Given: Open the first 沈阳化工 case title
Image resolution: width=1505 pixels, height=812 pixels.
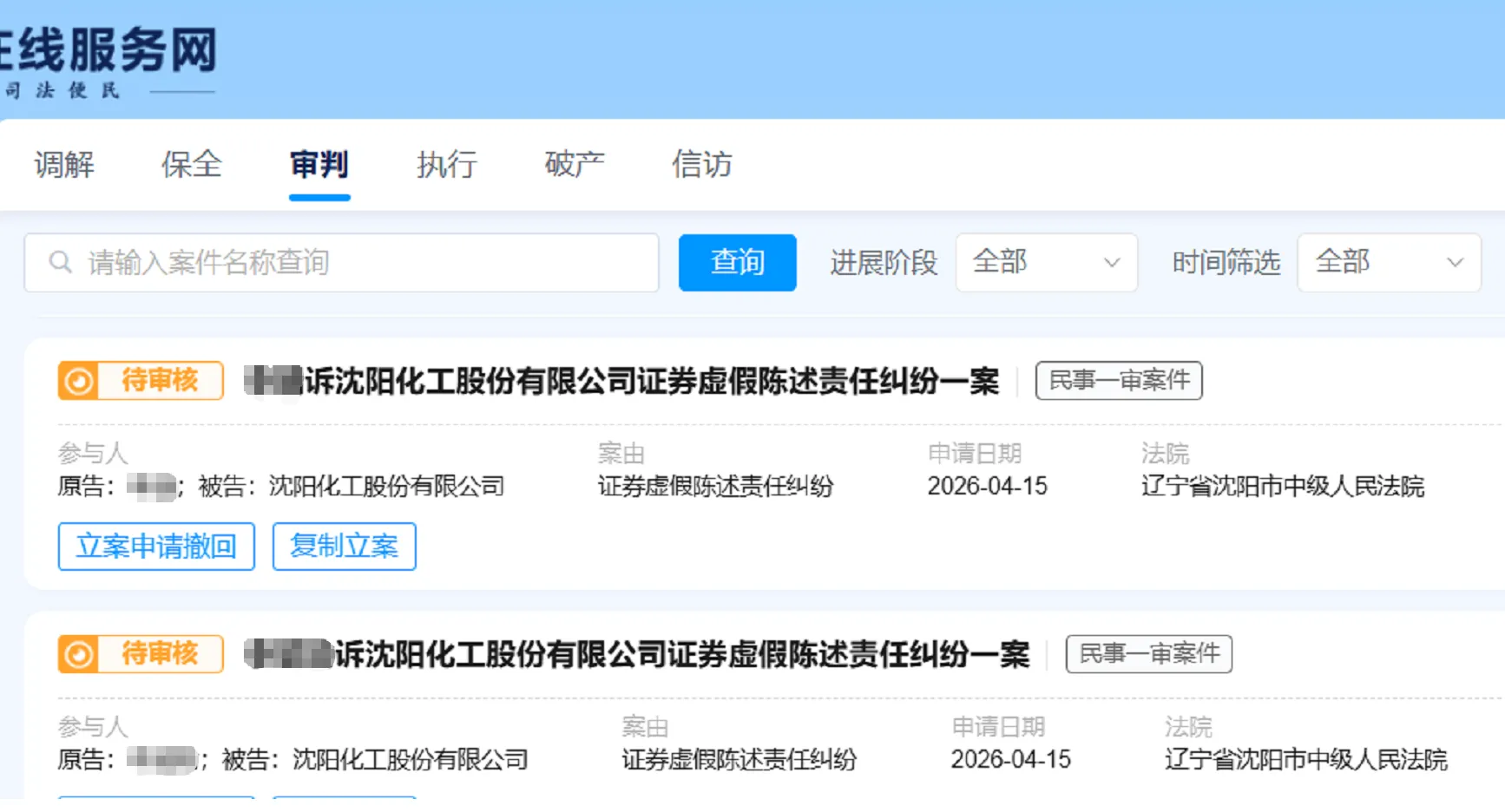Looking at the screenshot, I should pos(621,381).
